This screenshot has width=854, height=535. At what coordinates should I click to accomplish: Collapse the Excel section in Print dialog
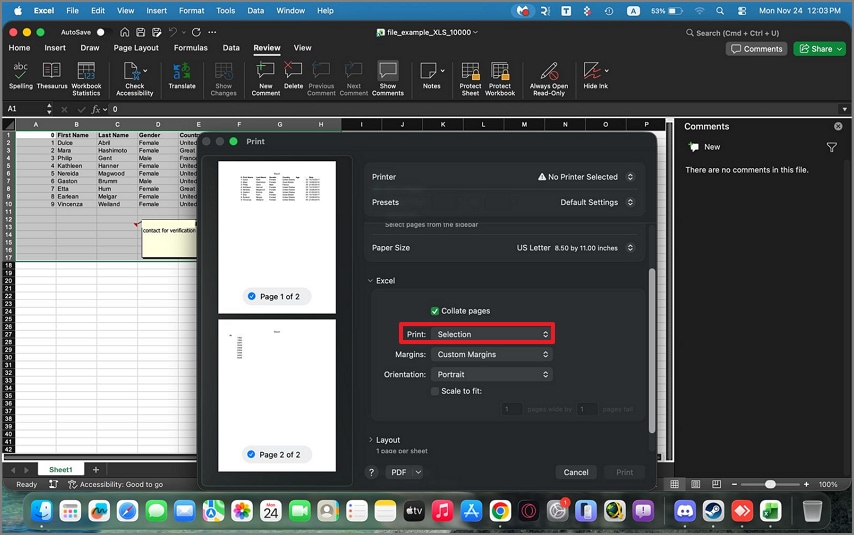370,281
